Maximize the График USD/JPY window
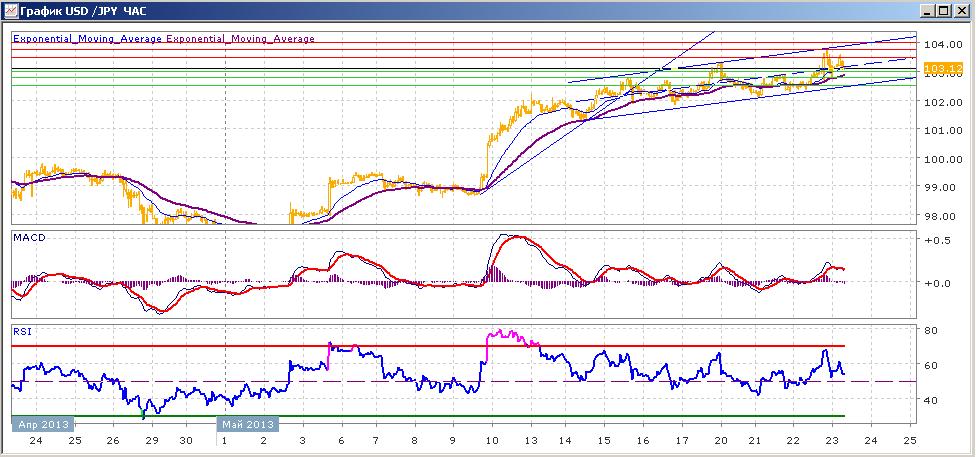The image size is (976, 457). pyautogui.click(x=945, y=11)
